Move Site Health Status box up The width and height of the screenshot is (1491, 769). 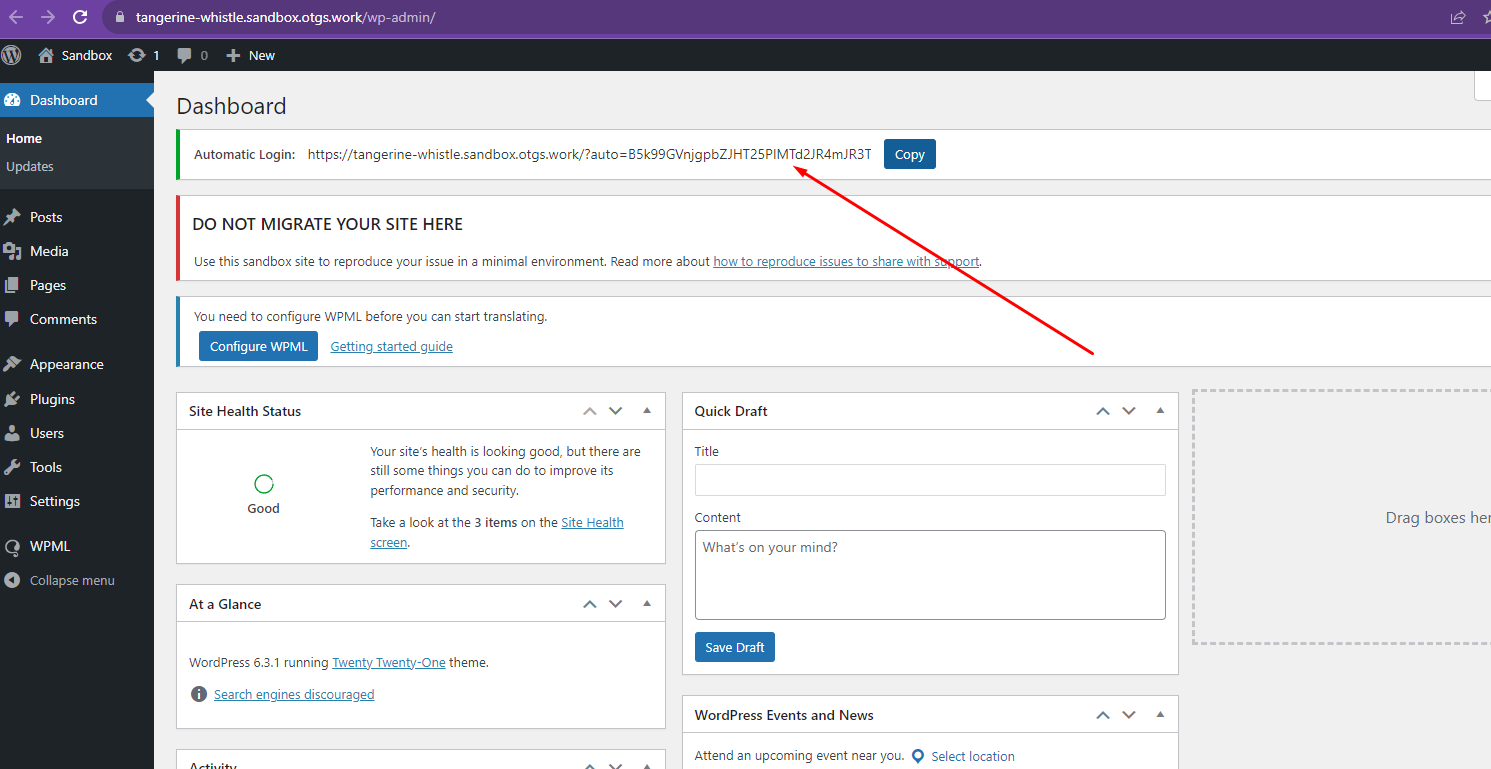click(x=590, y=411)
